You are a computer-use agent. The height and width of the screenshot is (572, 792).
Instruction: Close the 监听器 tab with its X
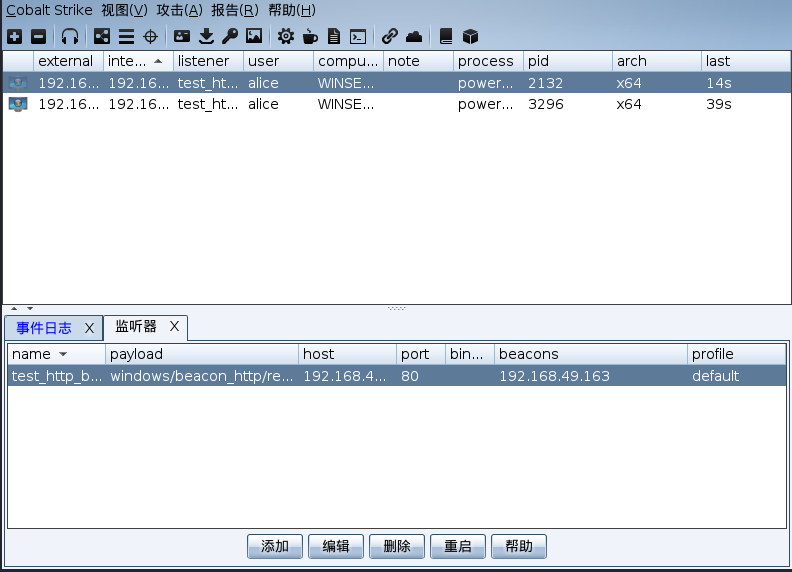(x=174, y=326)
